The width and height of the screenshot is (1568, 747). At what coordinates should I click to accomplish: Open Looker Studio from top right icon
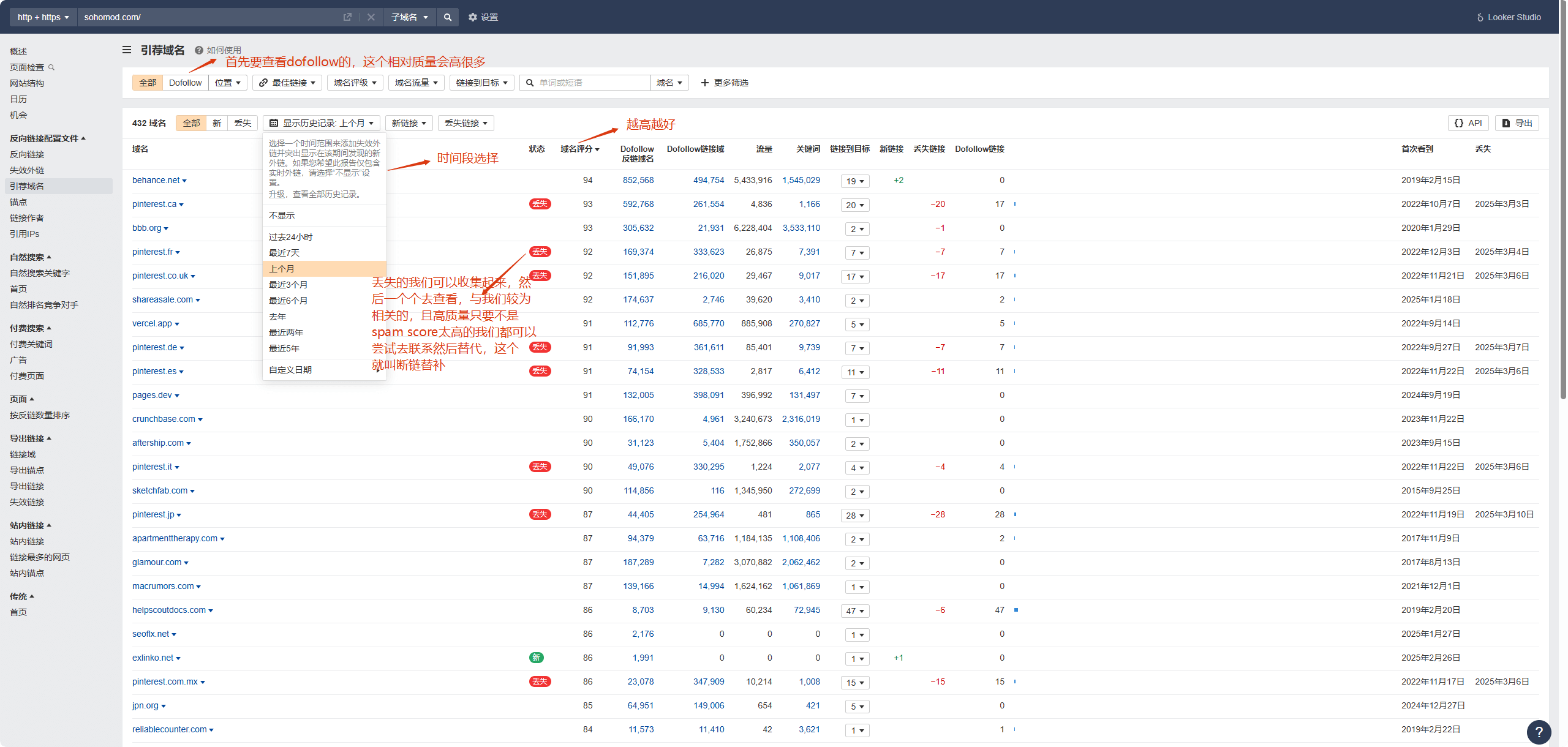(x=1480, y=17)
